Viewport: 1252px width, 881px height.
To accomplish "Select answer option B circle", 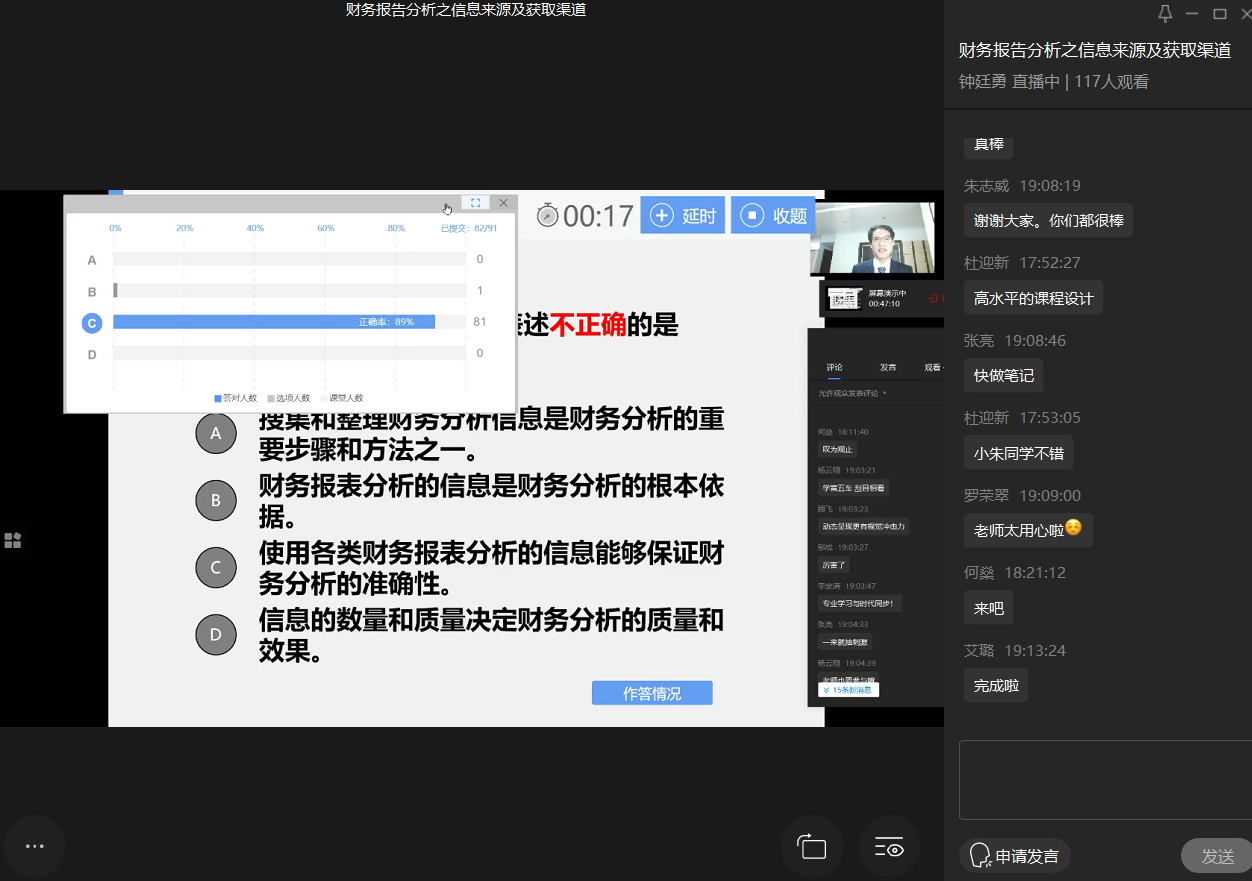I will click(x=216, y=500).
